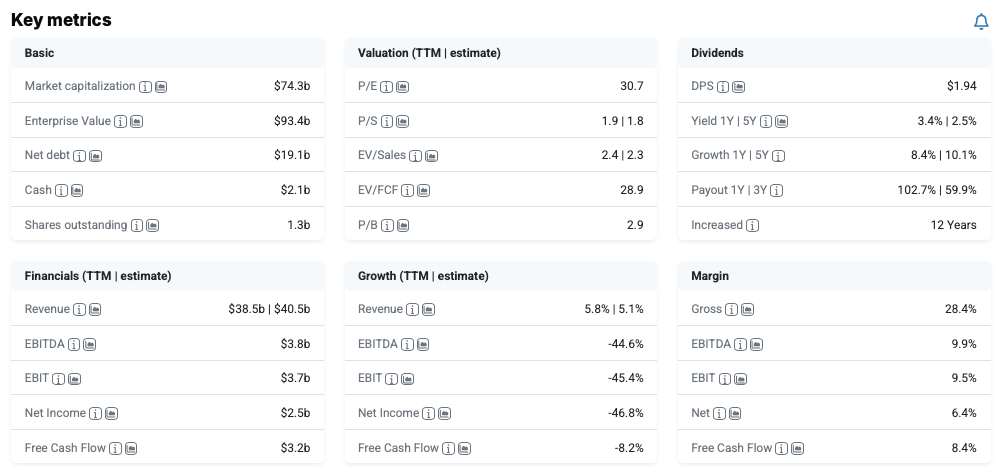Open chart icon next to Shares outstanding

point(153,226)
